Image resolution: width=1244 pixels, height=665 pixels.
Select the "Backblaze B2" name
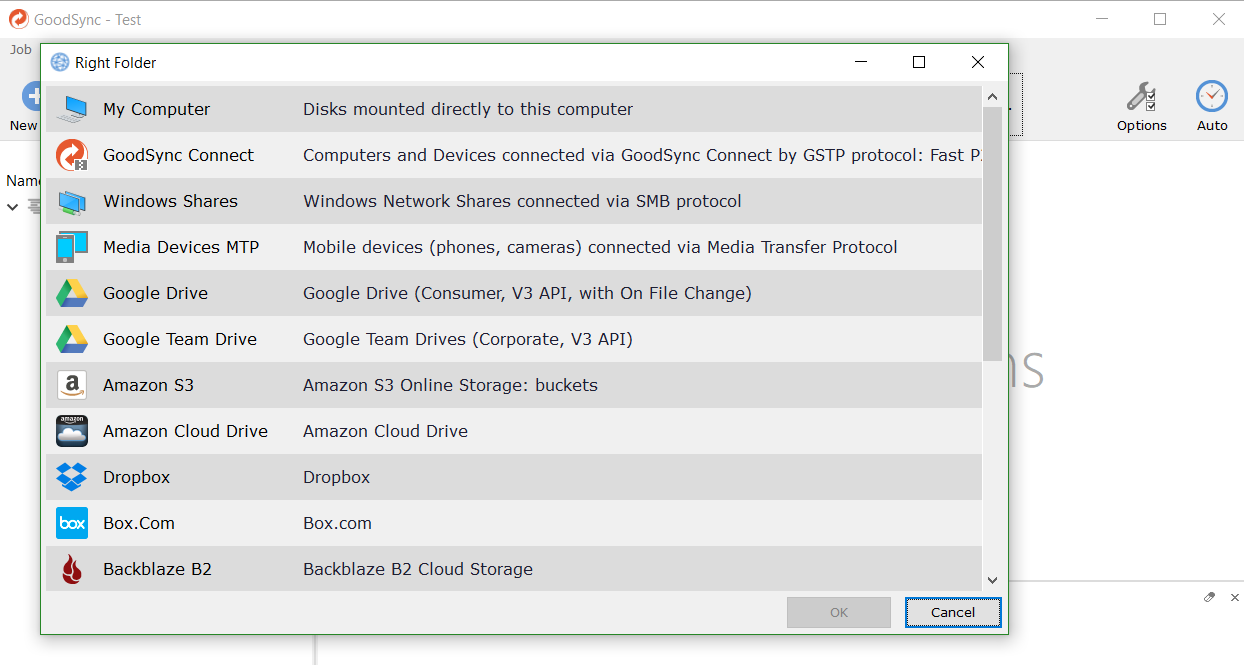158,569
